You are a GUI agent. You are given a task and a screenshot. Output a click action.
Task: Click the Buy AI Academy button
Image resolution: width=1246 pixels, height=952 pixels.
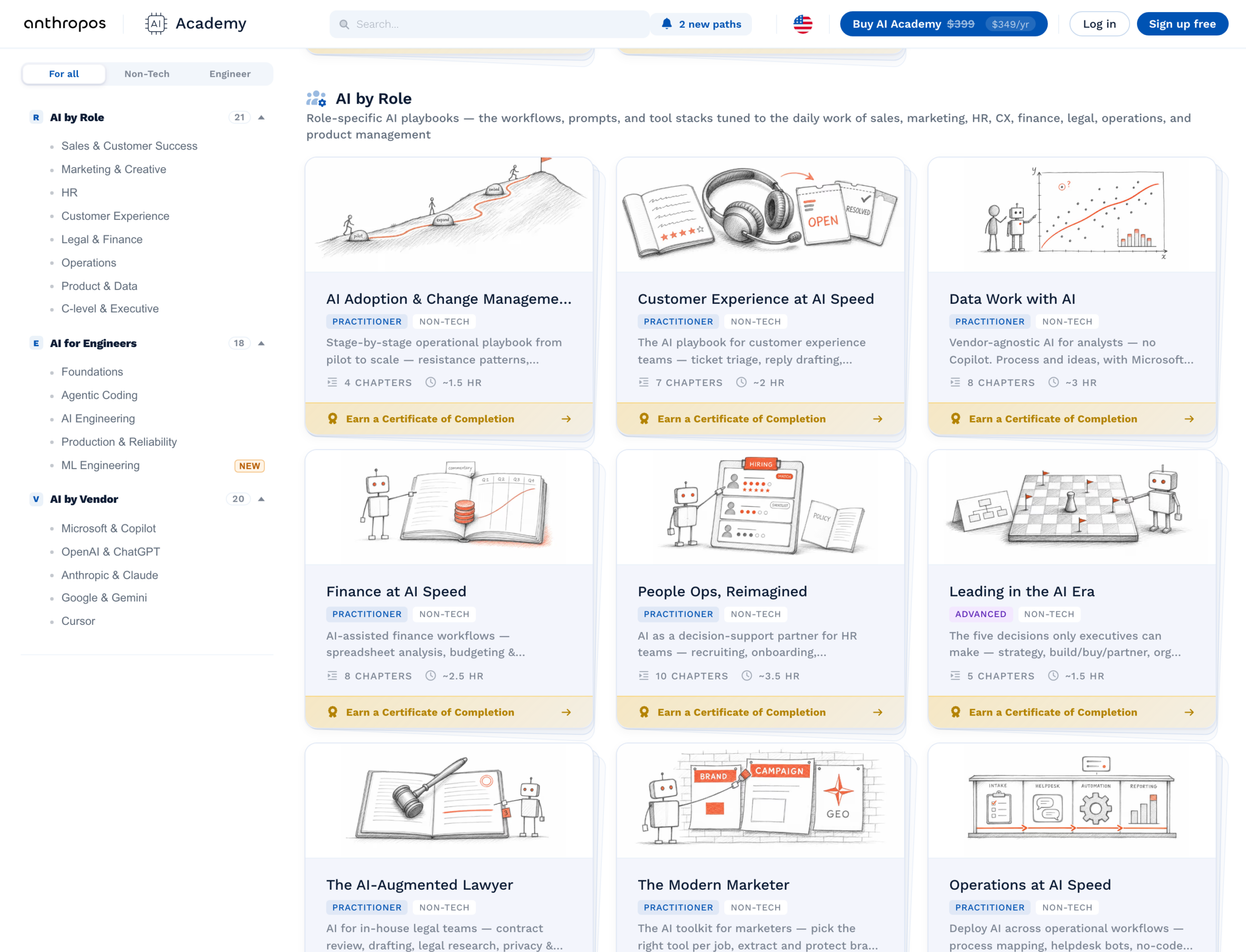[x=943, y=24]
